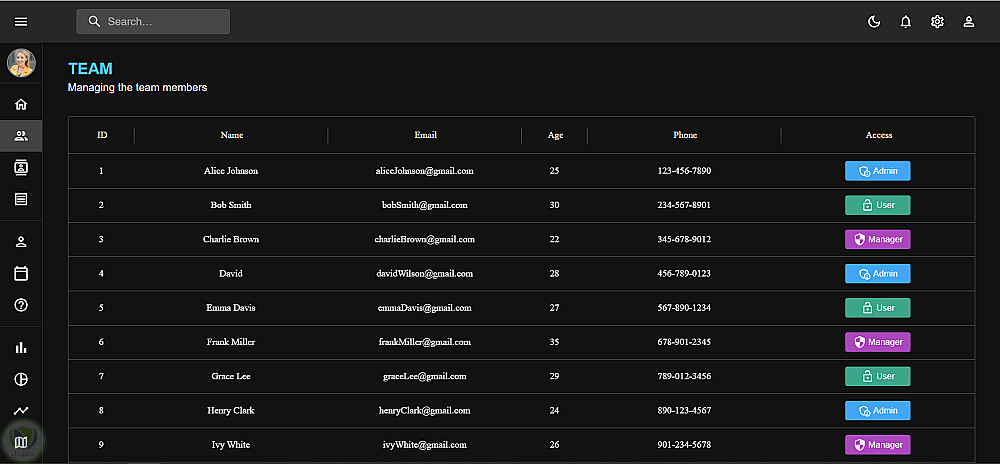
Task: Open the user account icon menu
Action: pos(968,22)
